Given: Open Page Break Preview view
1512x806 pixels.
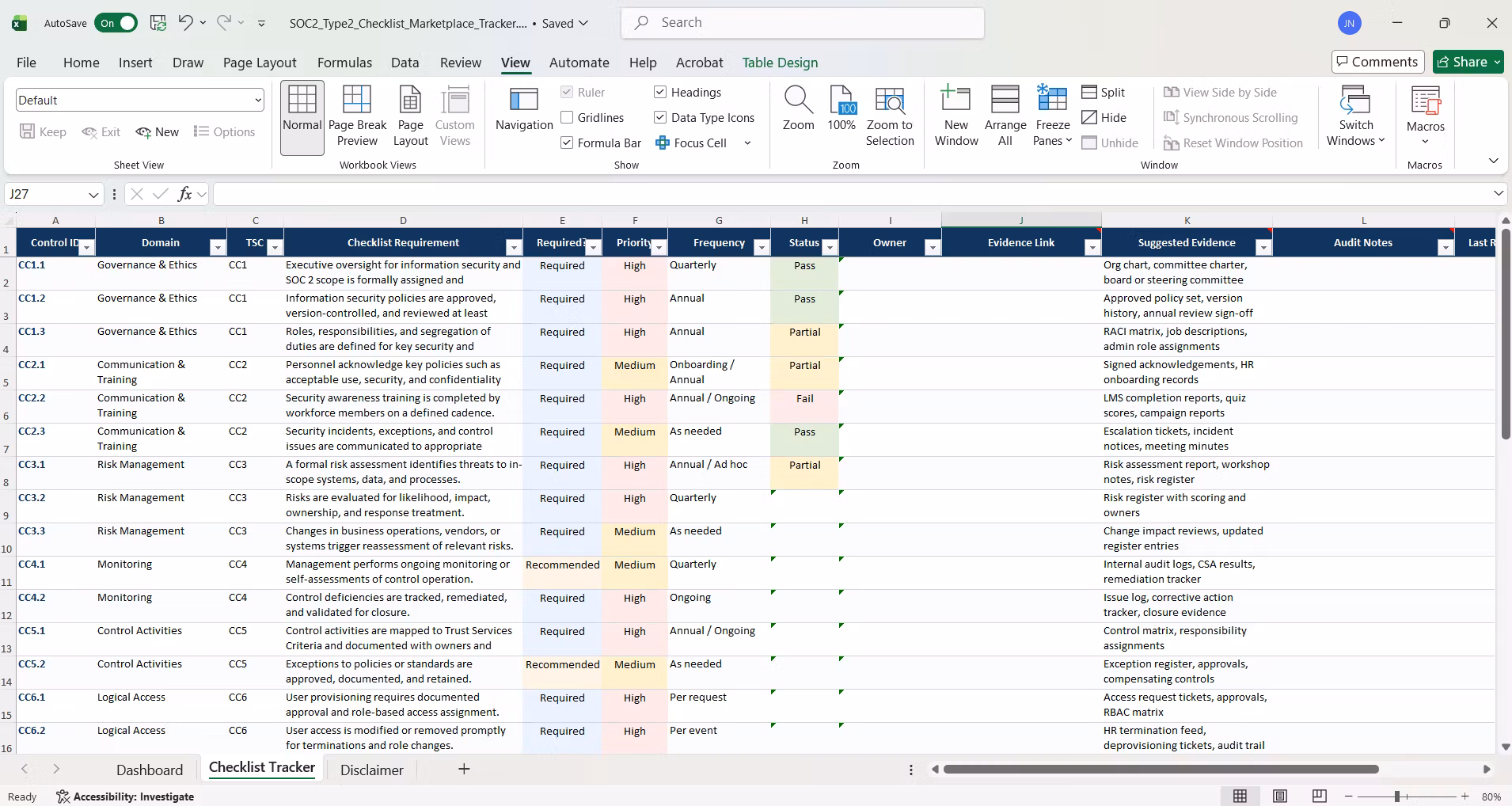Looking at the screenshot, I should point(357,117).
